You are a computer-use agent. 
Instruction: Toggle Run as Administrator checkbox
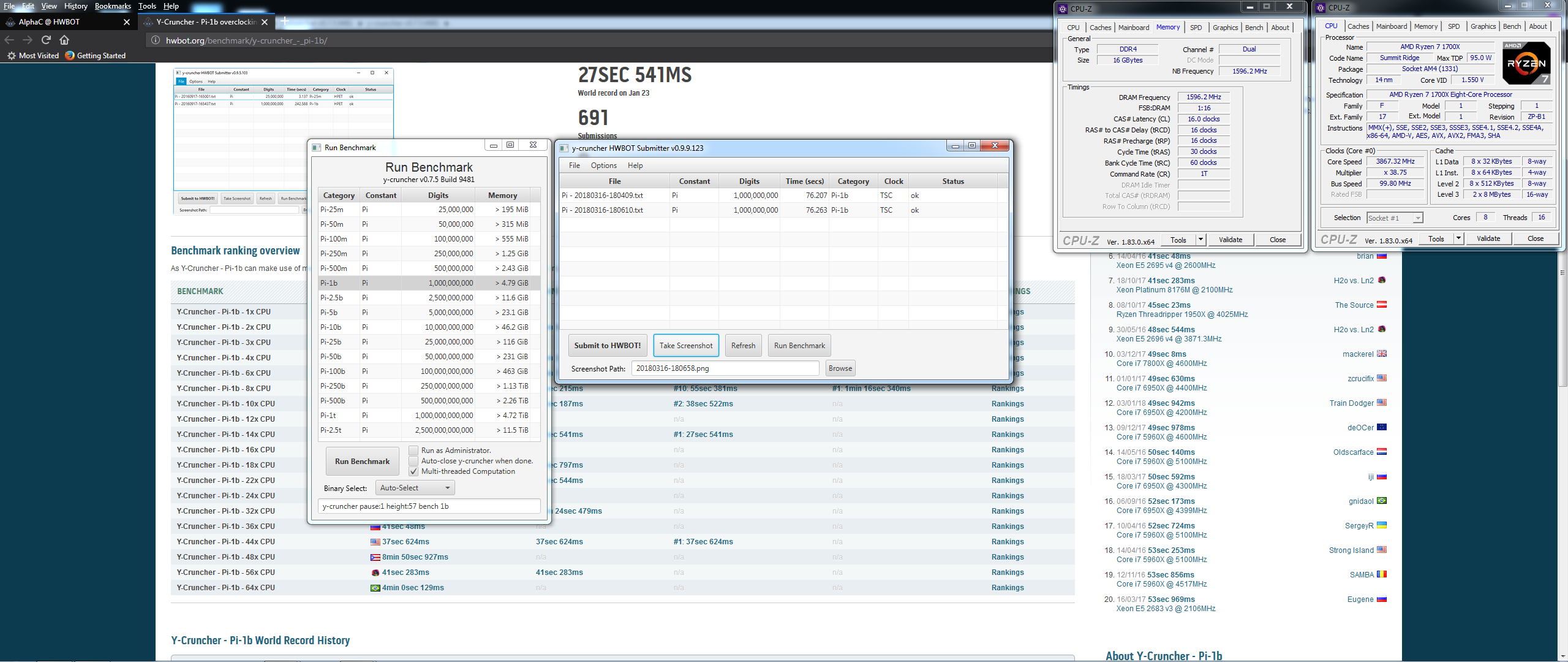pyautogui.click(x=413, y=451)
